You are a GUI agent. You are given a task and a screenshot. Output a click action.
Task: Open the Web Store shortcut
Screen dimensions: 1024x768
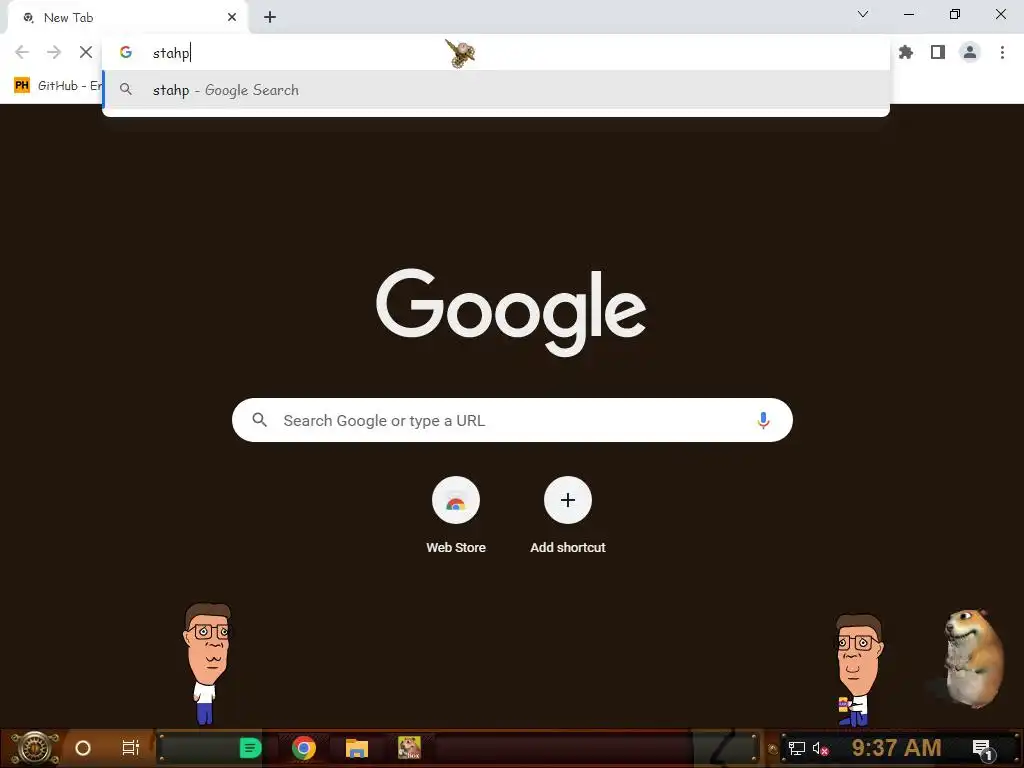456,516
